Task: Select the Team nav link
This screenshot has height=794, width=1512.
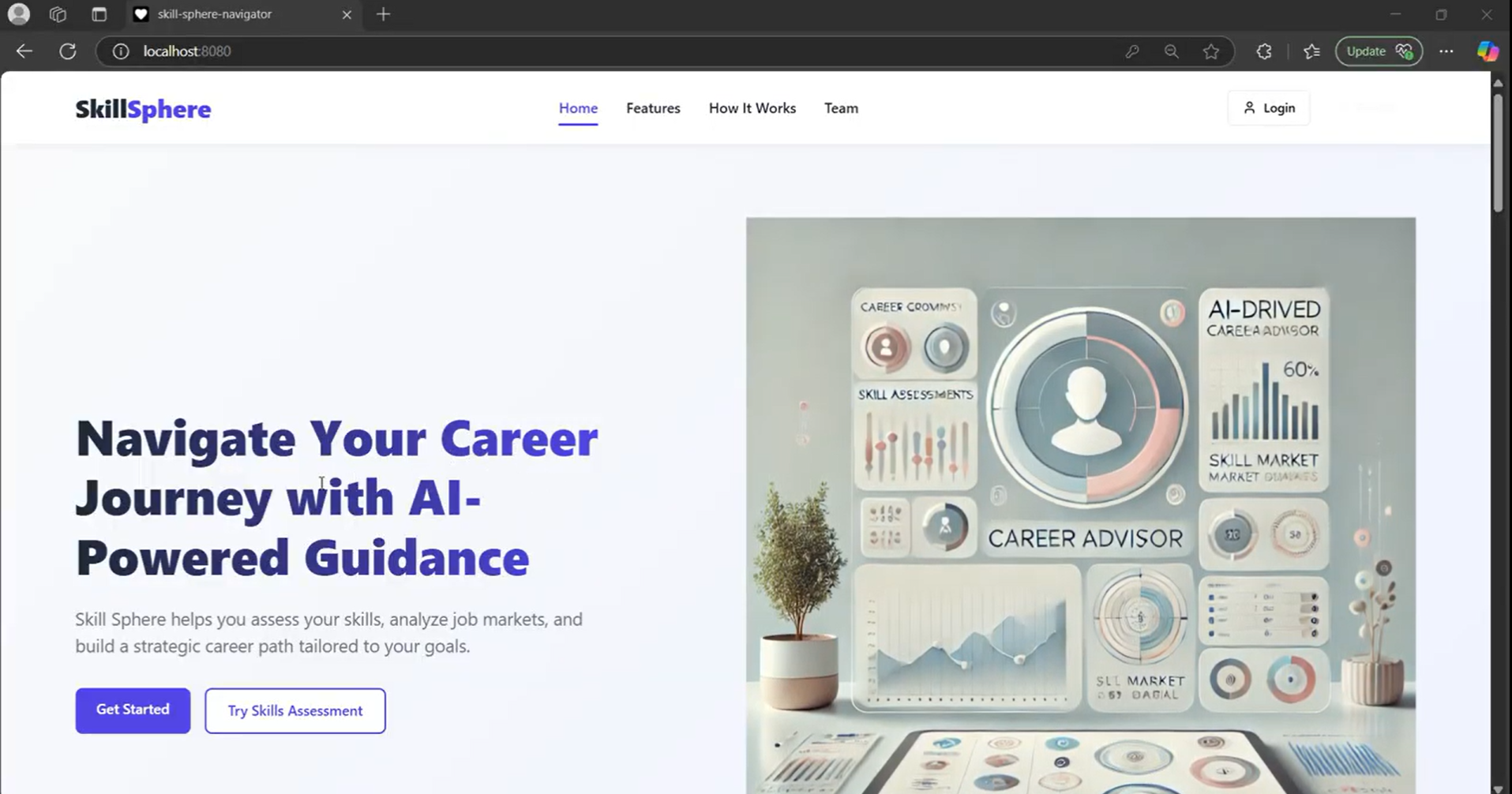Action: coord(841,108)
